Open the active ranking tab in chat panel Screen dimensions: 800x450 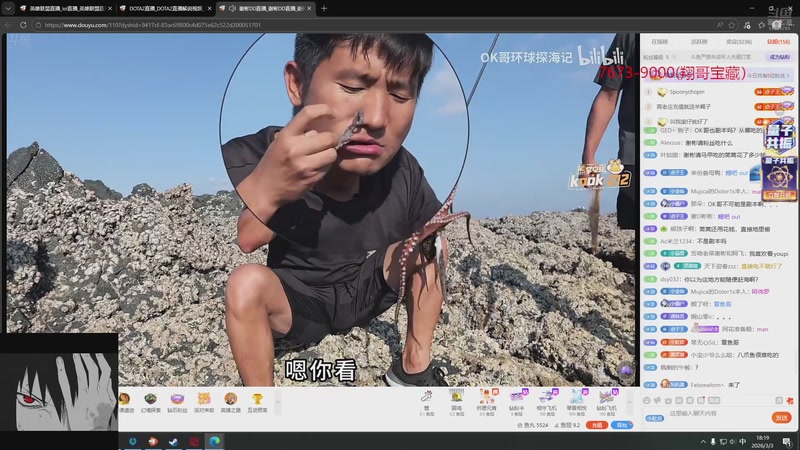click(699, 42)
